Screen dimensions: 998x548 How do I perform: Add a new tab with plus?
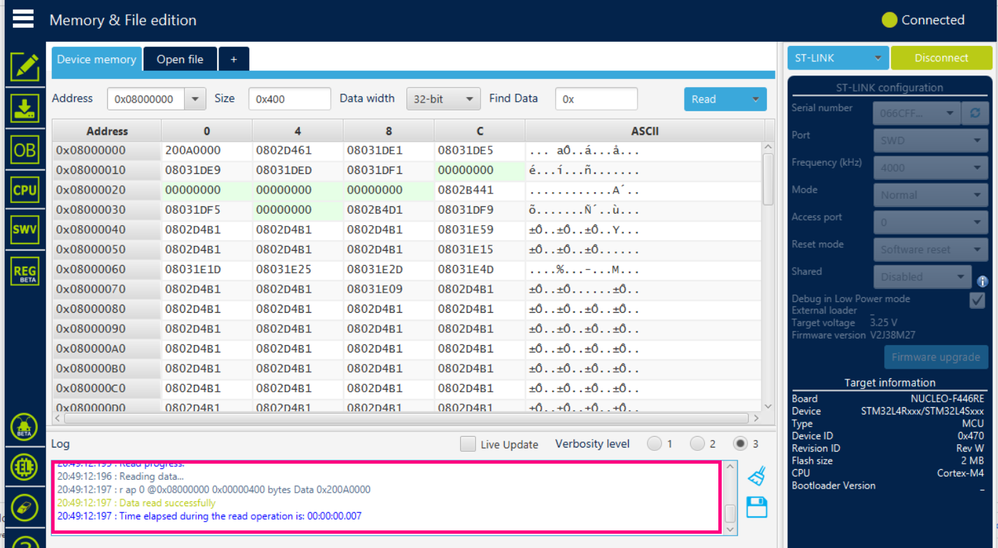point(234,59)
